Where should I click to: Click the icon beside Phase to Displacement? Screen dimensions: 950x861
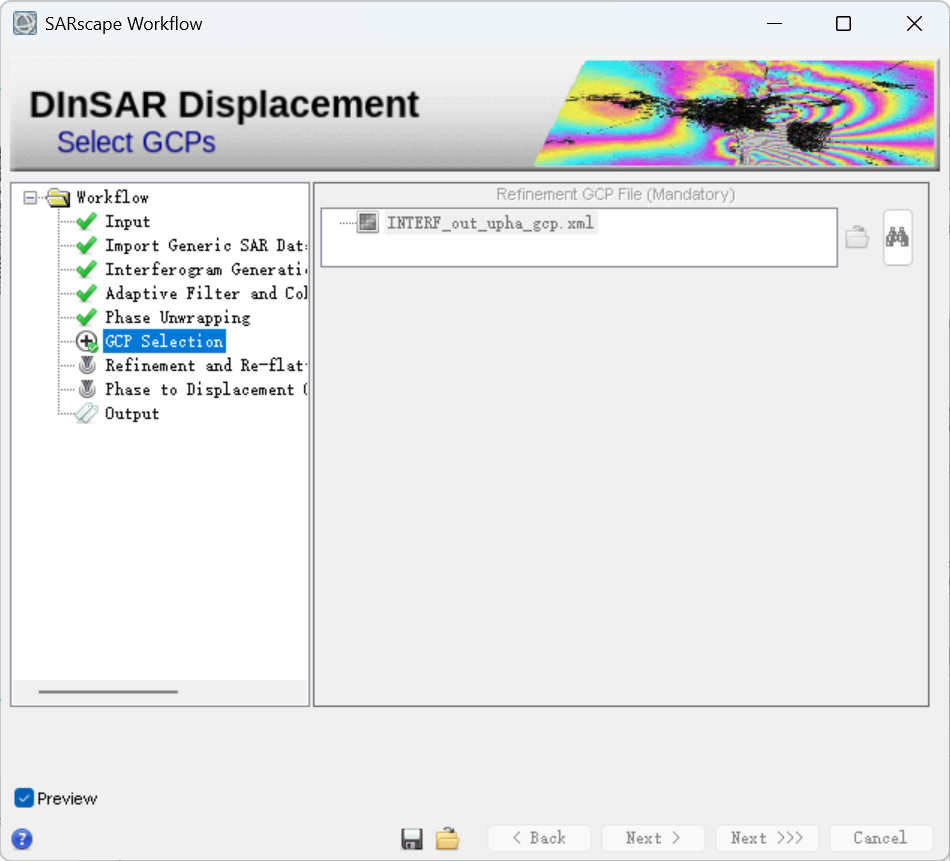87,389
